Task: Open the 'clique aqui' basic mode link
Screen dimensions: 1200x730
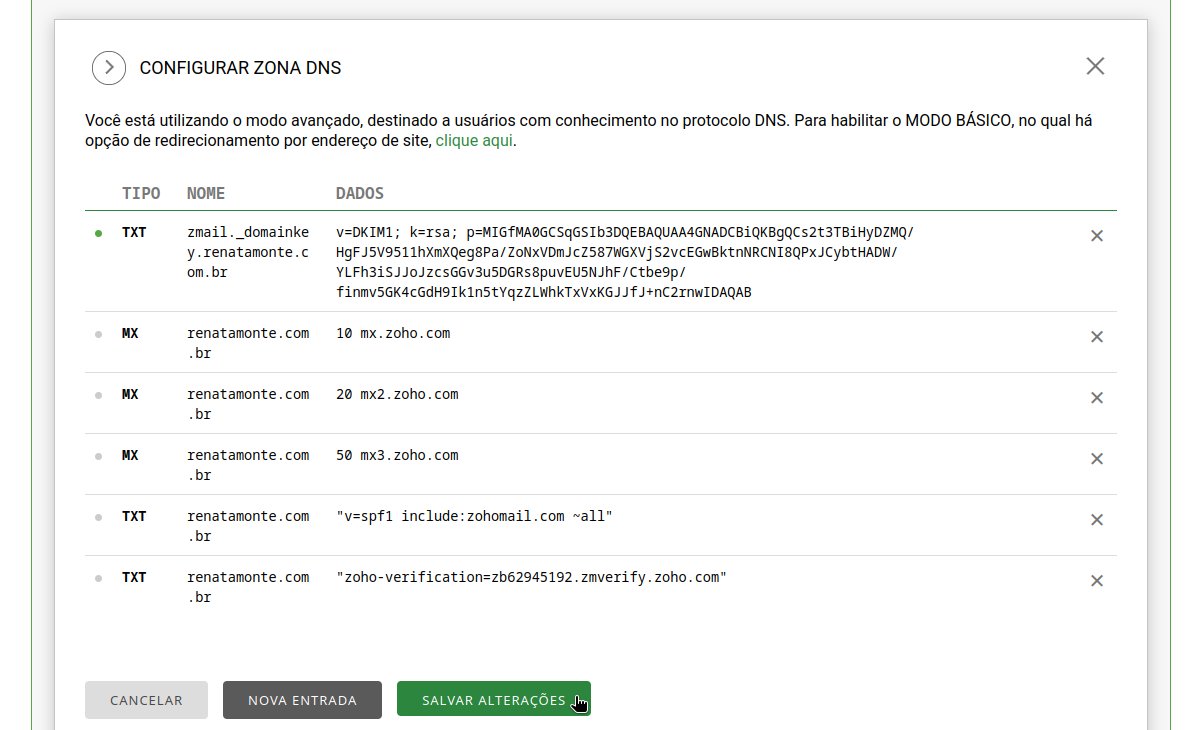Action: (x=474, y=141)
